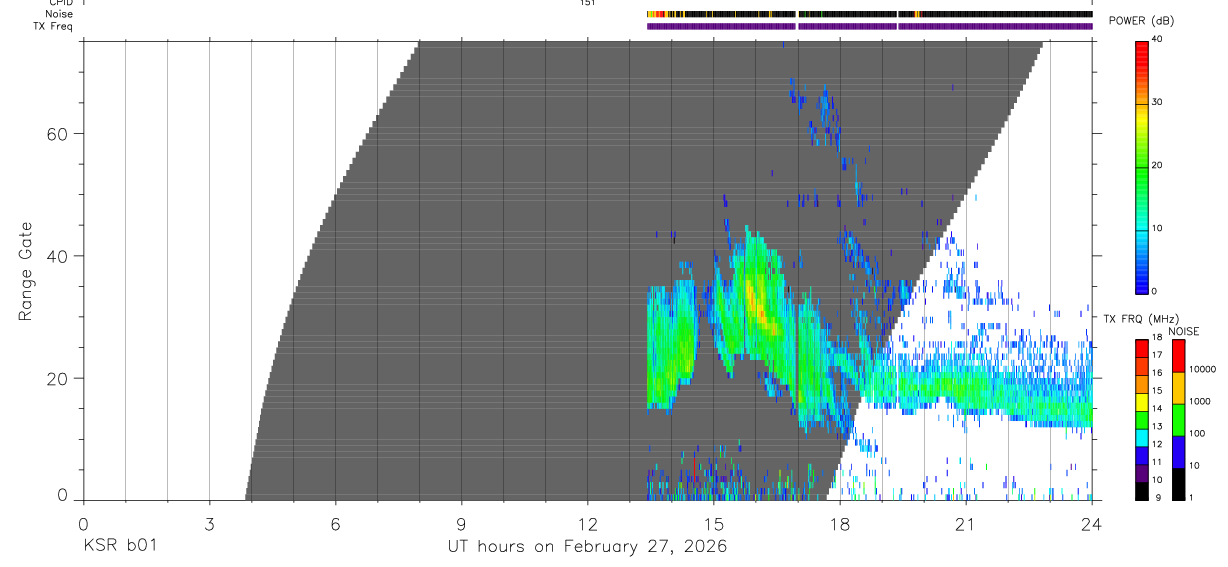This screenshot has width=1228, height=567.
Task: Click the Noise row label above the plot
Action: (59, 14)
